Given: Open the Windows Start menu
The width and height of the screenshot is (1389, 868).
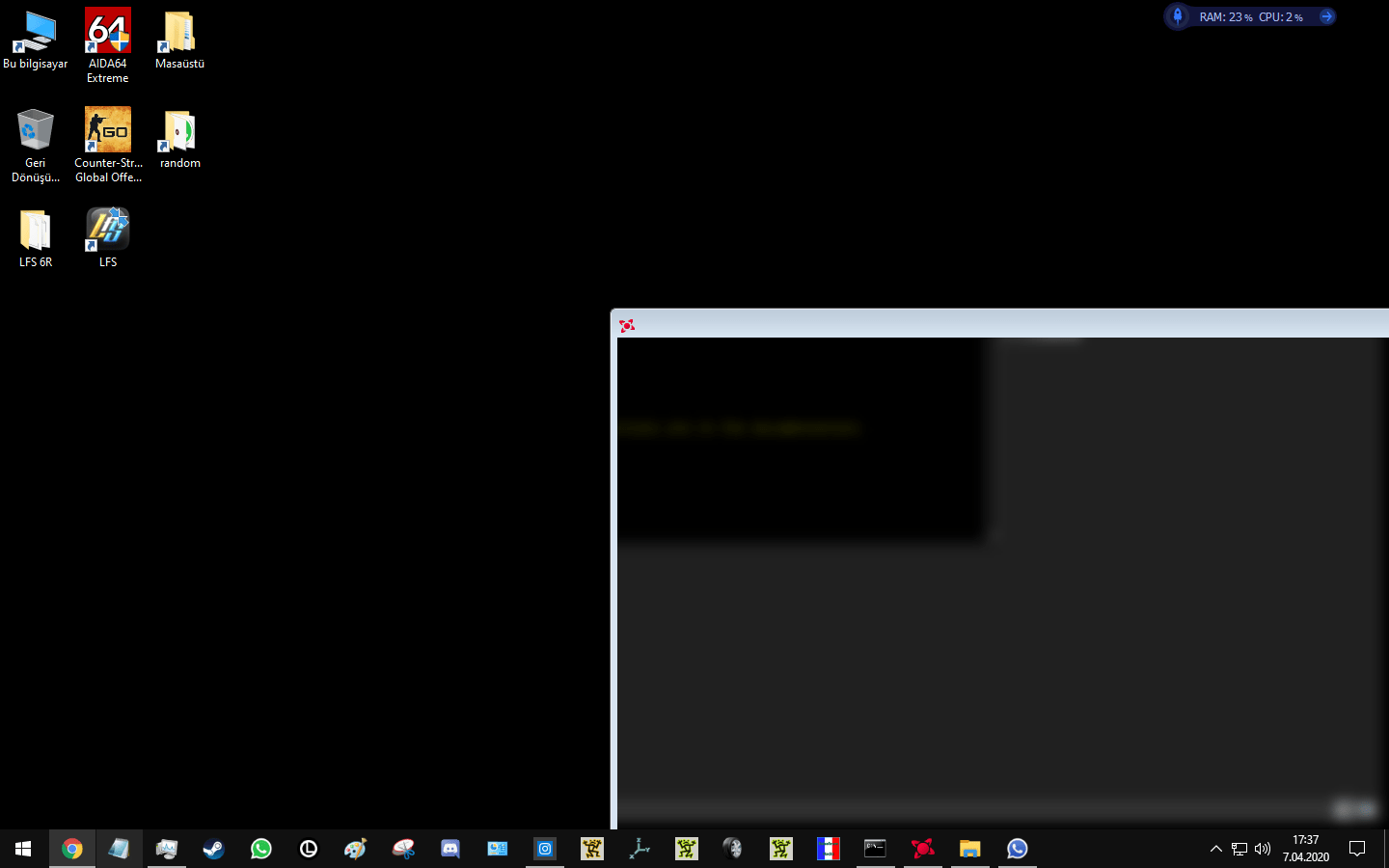Looking at the screenshot, I should (23, 849).
